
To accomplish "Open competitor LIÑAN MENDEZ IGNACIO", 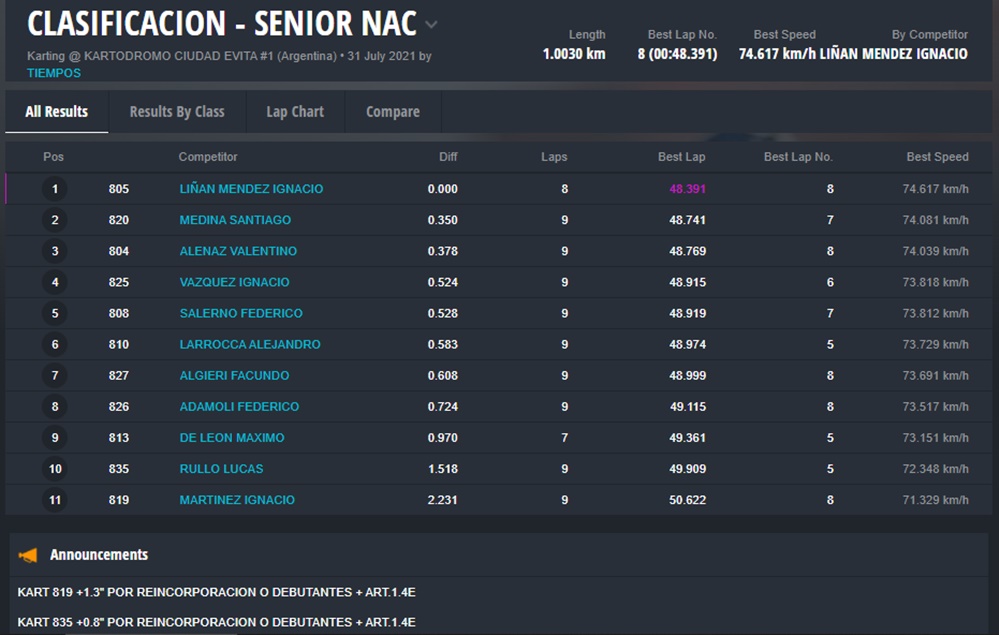I will click(251, 189).
